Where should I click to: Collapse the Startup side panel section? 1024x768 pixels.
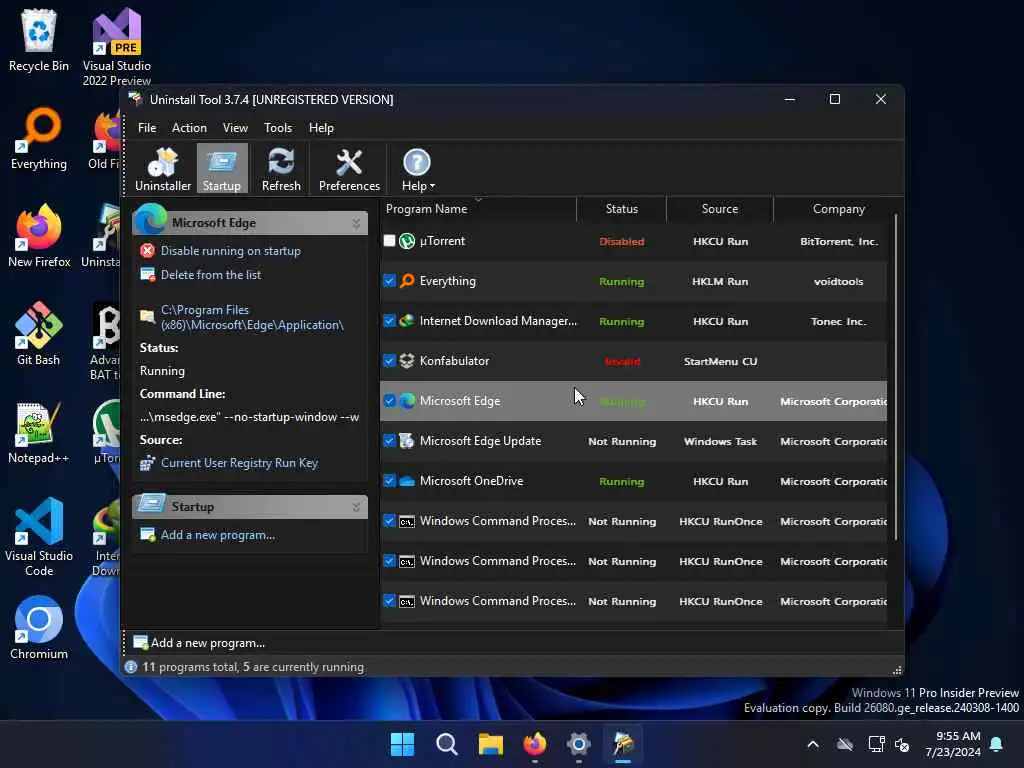[356, 507]
